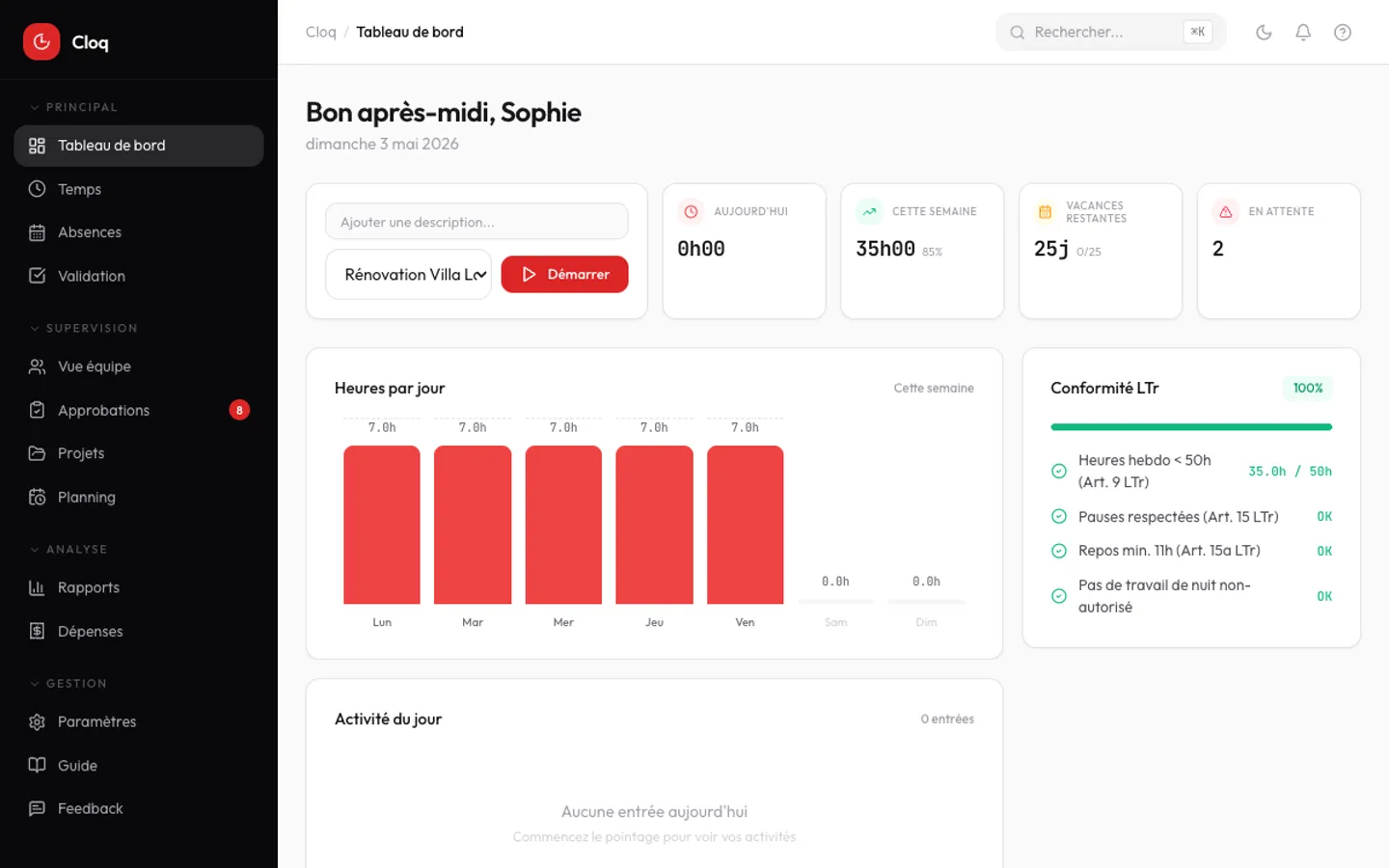The width and height of the screenshot is (1389, 868).
Task: Click the Lun bar in chart
Action: 382,525
